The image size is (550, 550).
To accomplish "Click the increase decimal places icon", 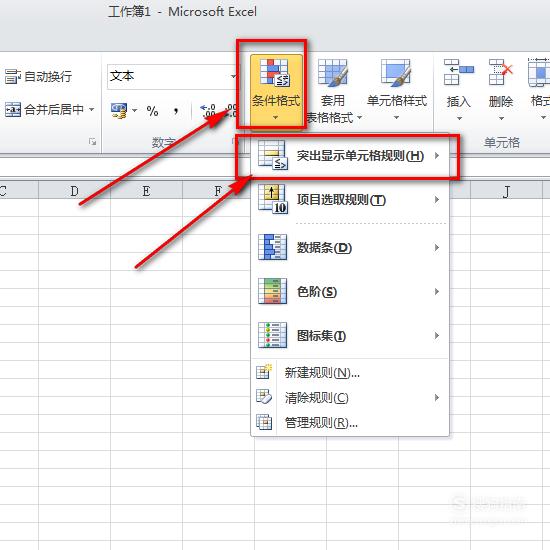I will coord(208,111).
